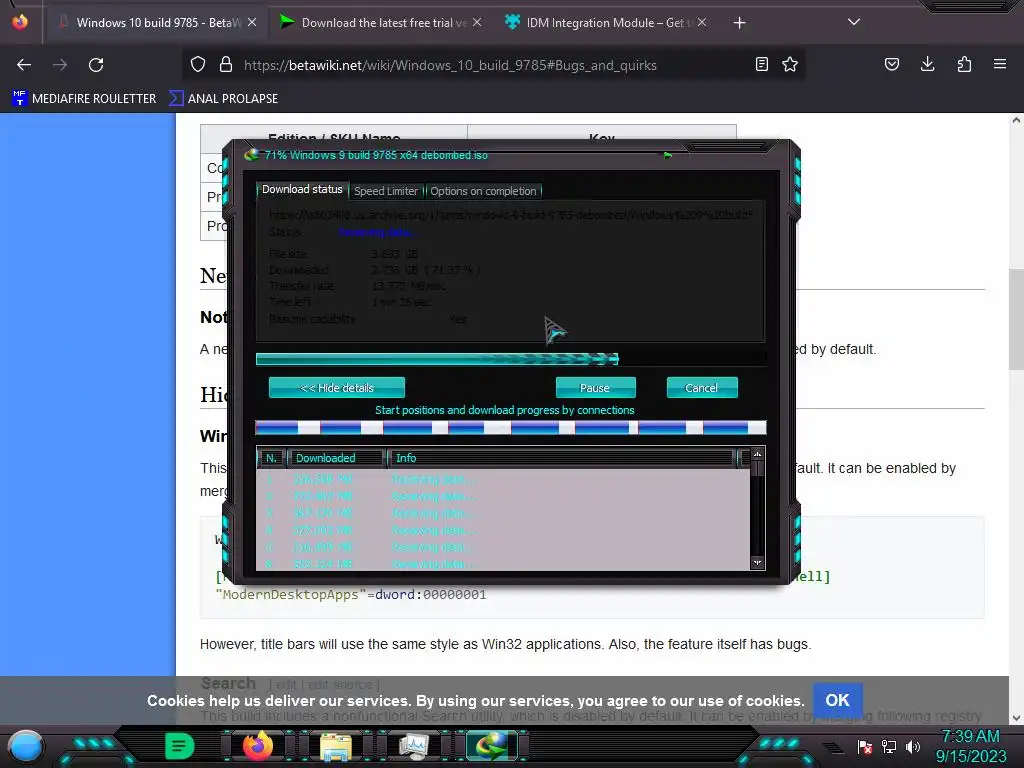Select first connection row in list
The width and height of the screenshot is (1024, 768).
coord(503,479)
